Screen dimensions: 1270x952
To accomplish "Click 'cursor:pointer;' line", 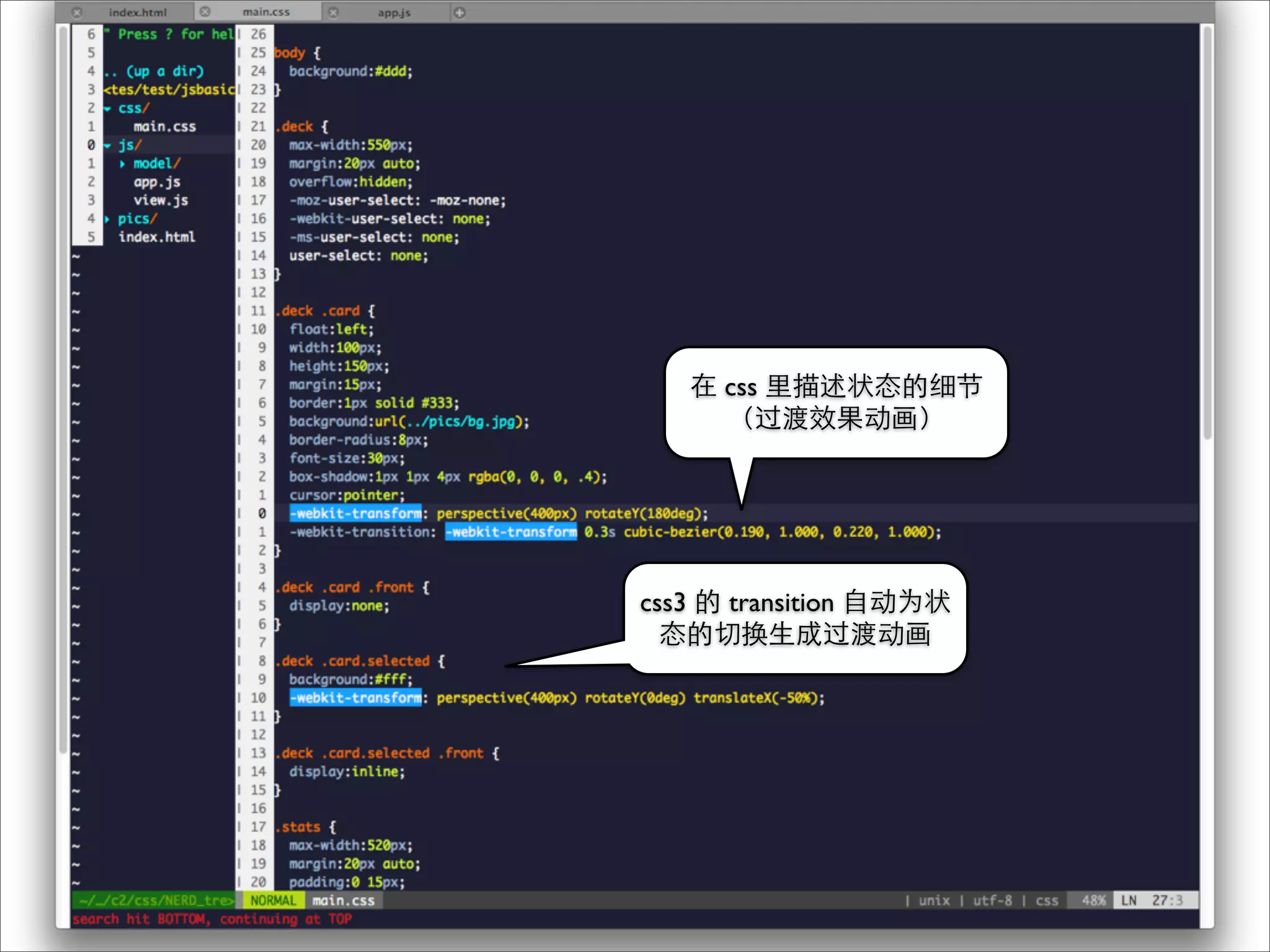I will click(347, 495).
